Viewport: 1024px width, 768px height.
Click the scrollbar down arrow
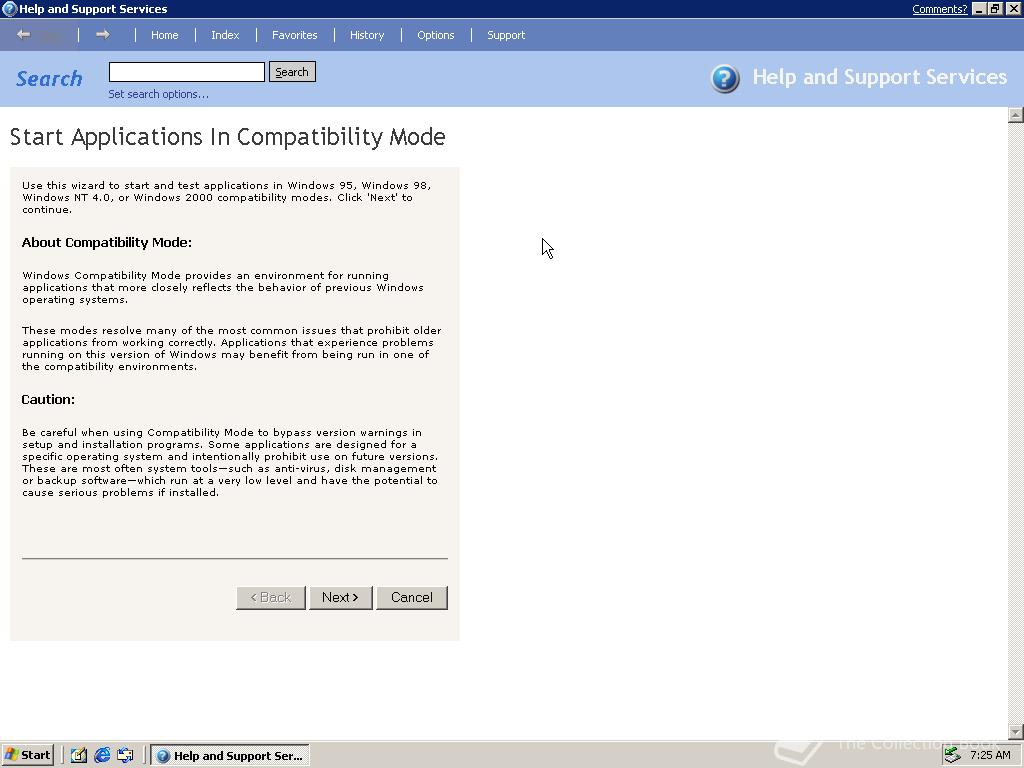pyautogui.click(x=1016, y=731)
